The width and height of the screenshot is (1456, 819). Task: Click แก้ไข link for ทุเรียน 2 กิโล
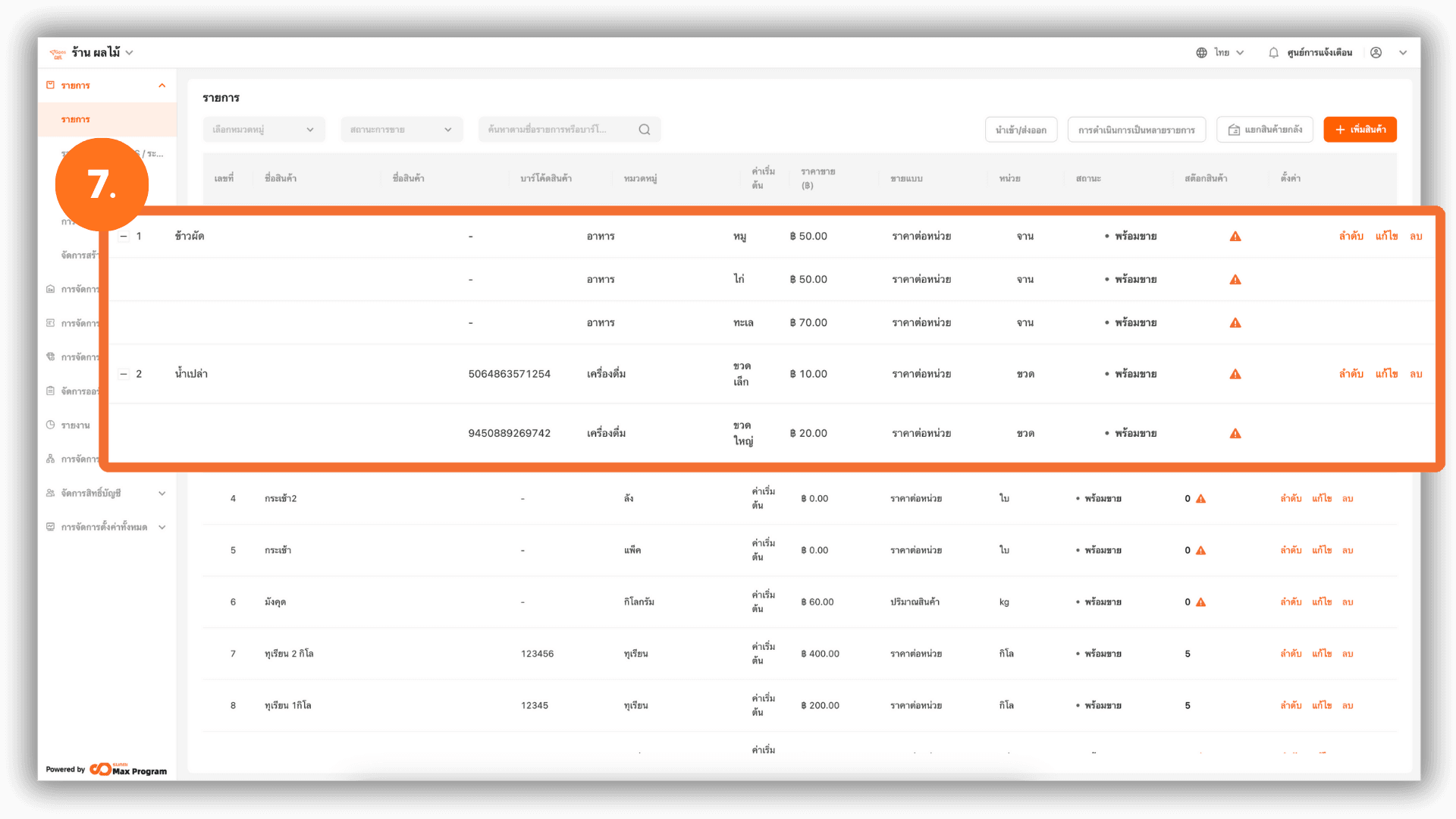click(1322, 654)
